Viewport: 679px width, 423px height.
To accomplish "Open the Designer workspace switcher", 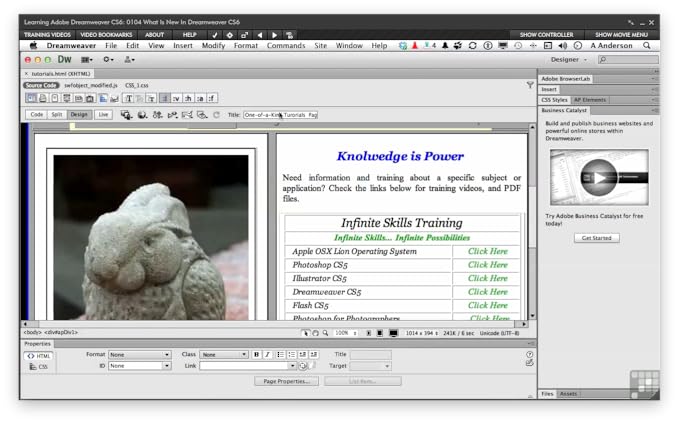I will 569,60.
